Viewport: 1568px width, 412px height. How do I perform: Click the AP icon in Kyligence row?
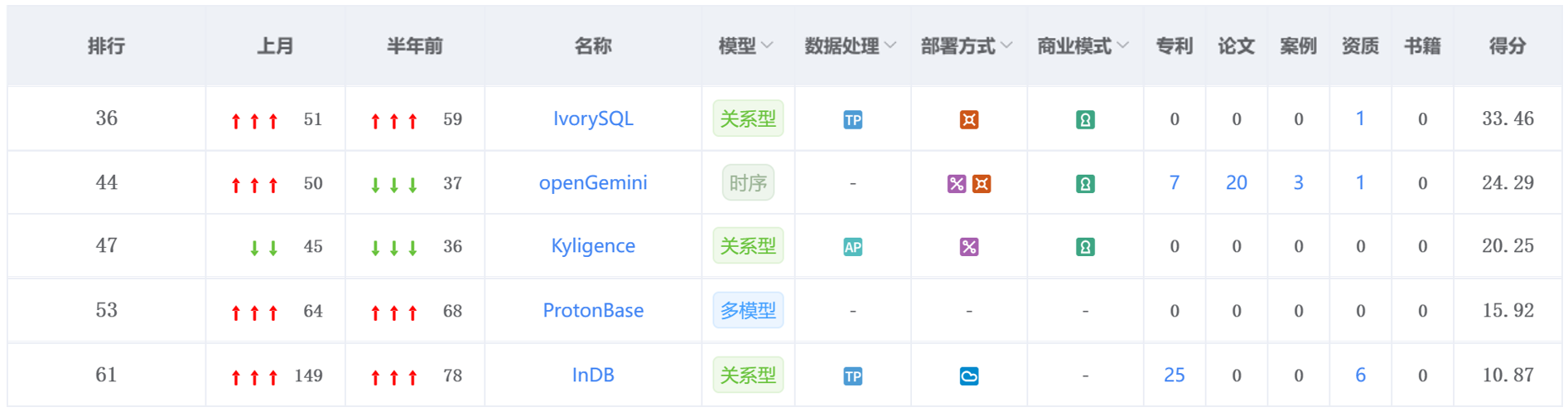[x=852, y=247]
